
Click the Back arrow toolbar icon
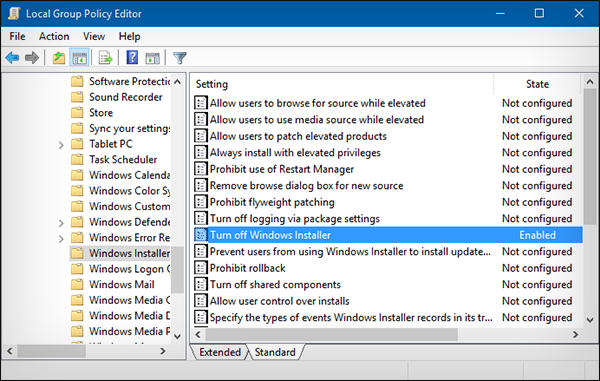pos(12,58)
